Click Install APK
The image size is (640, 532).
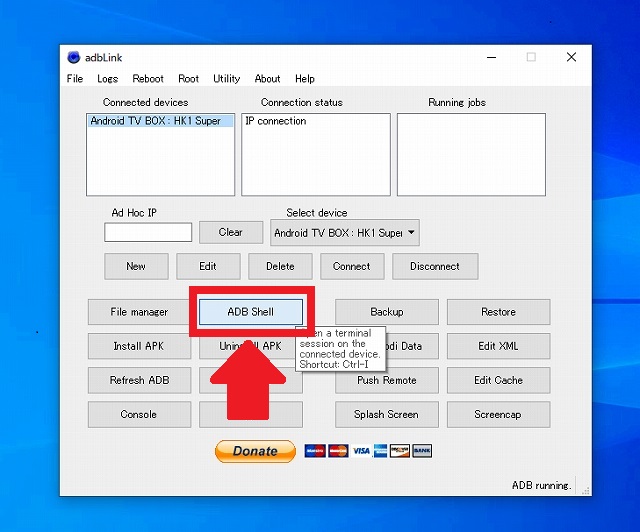click(139, 346)
